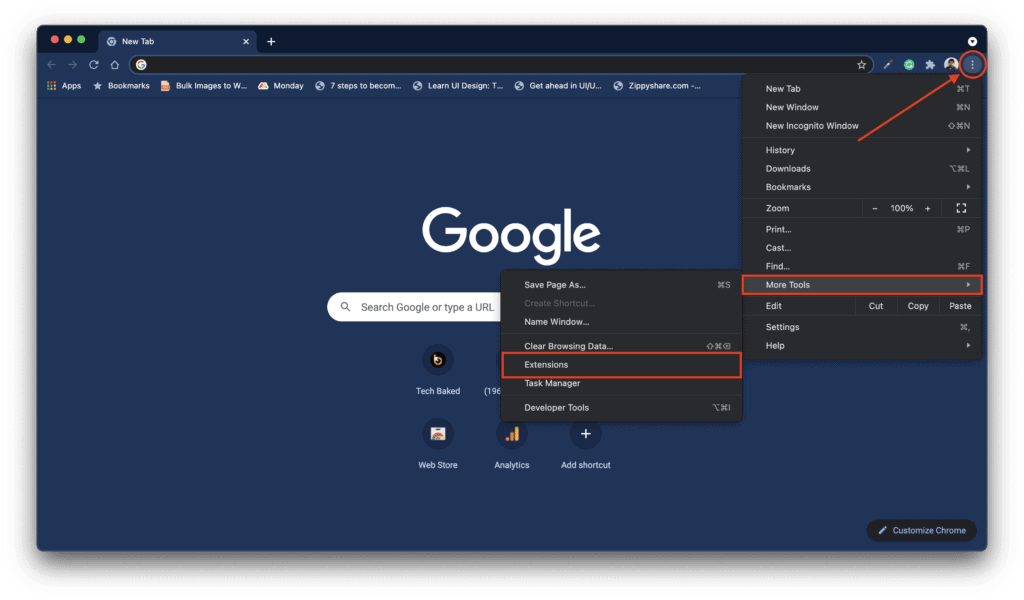
Task: Click the Grammarly extension icon
Action: (908, 64)
